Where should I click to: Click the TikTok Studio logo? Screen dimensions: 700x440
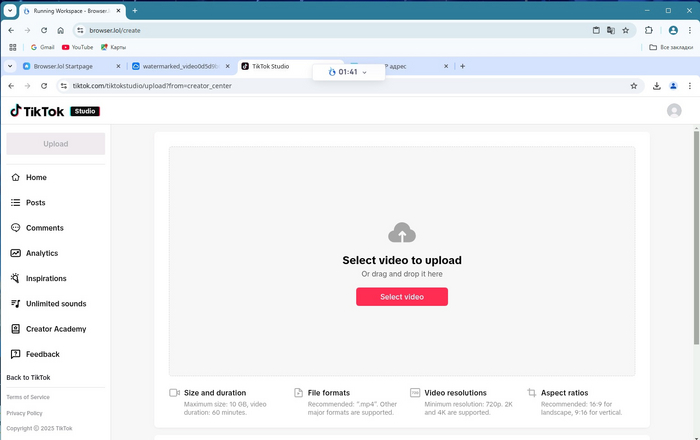(x=55, y=111)
